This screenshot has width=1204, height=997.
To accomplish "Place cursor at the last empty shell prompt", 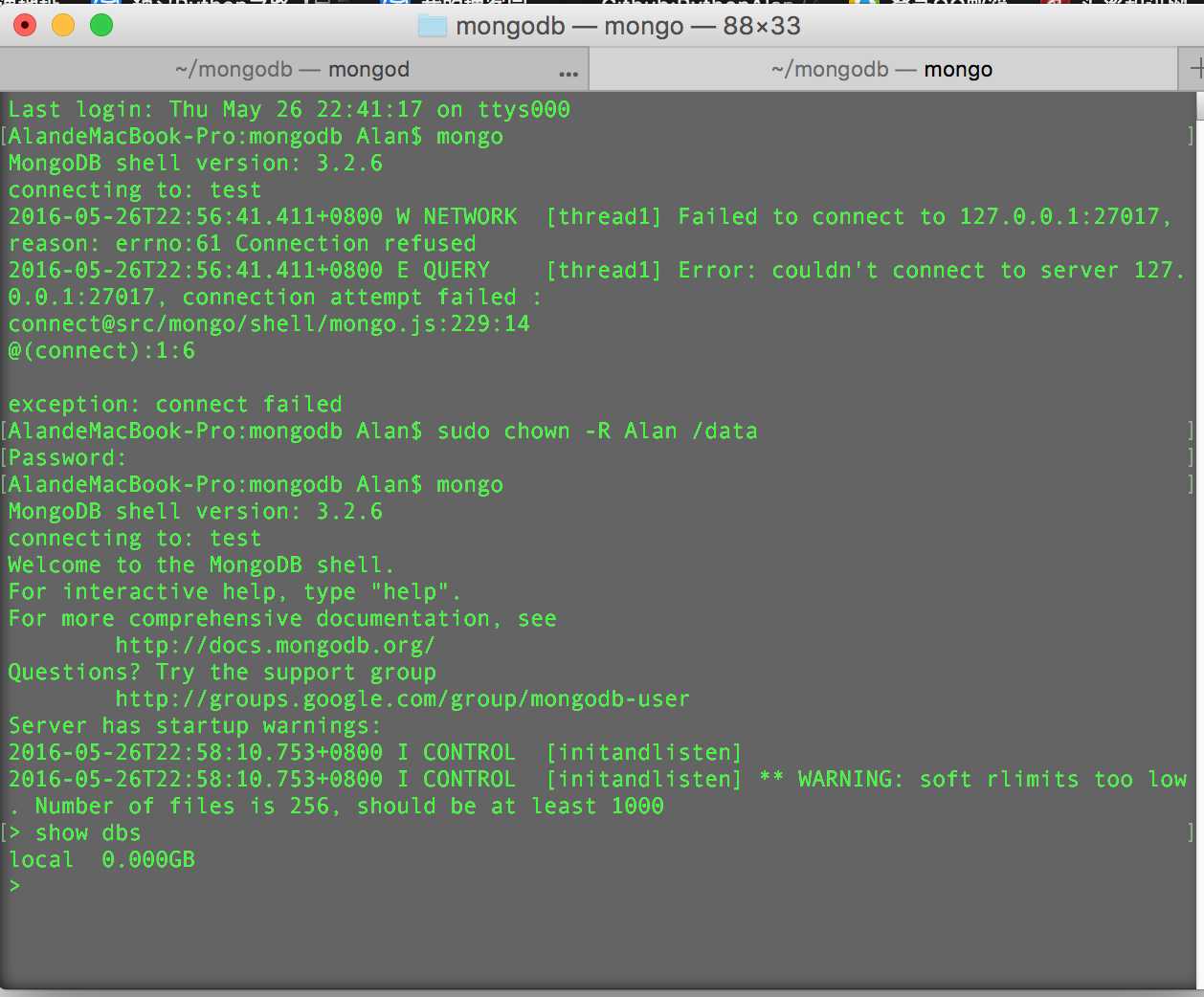I will point(15,887).
